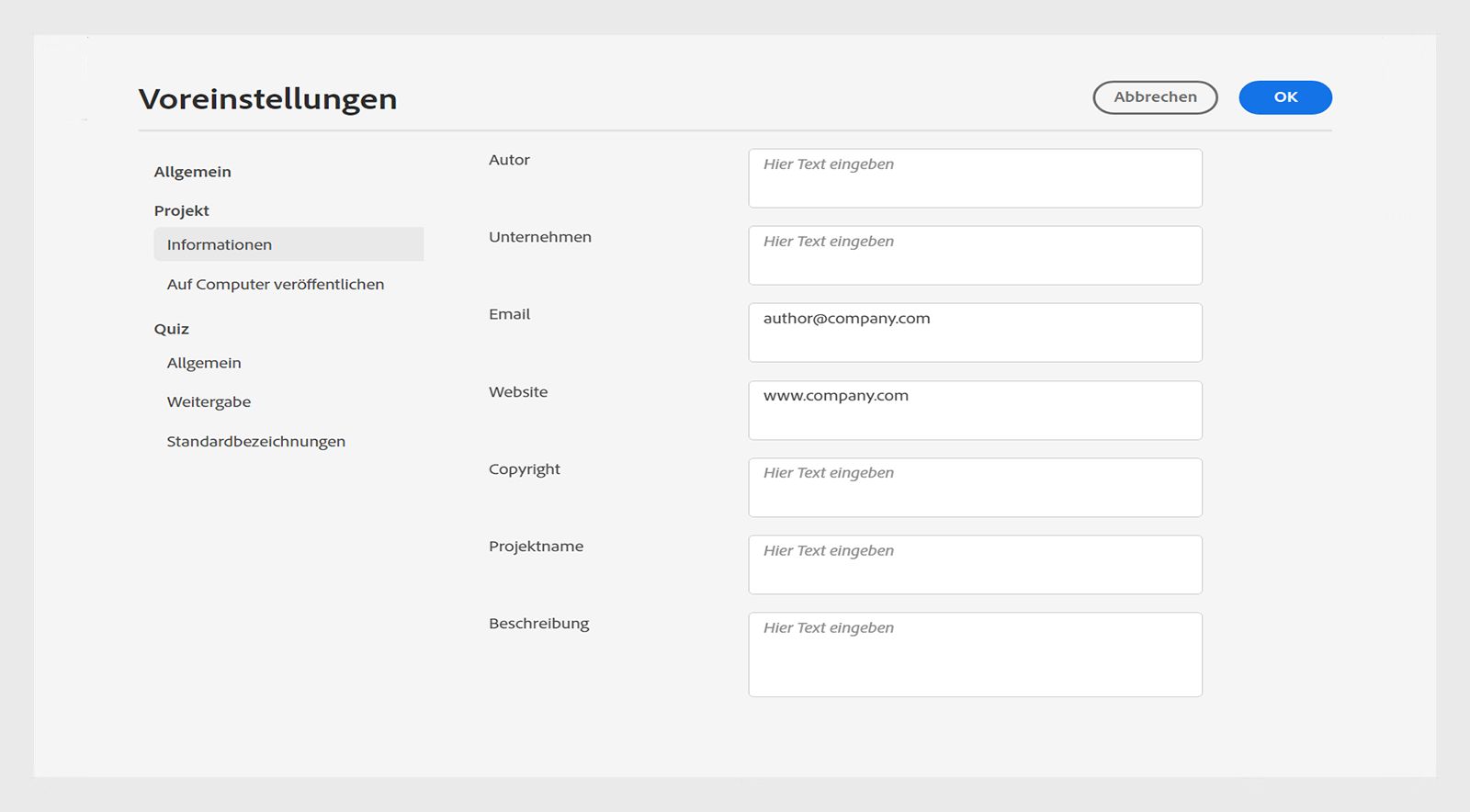Click the Voreinstellungen dialog title

coord(267,99)
